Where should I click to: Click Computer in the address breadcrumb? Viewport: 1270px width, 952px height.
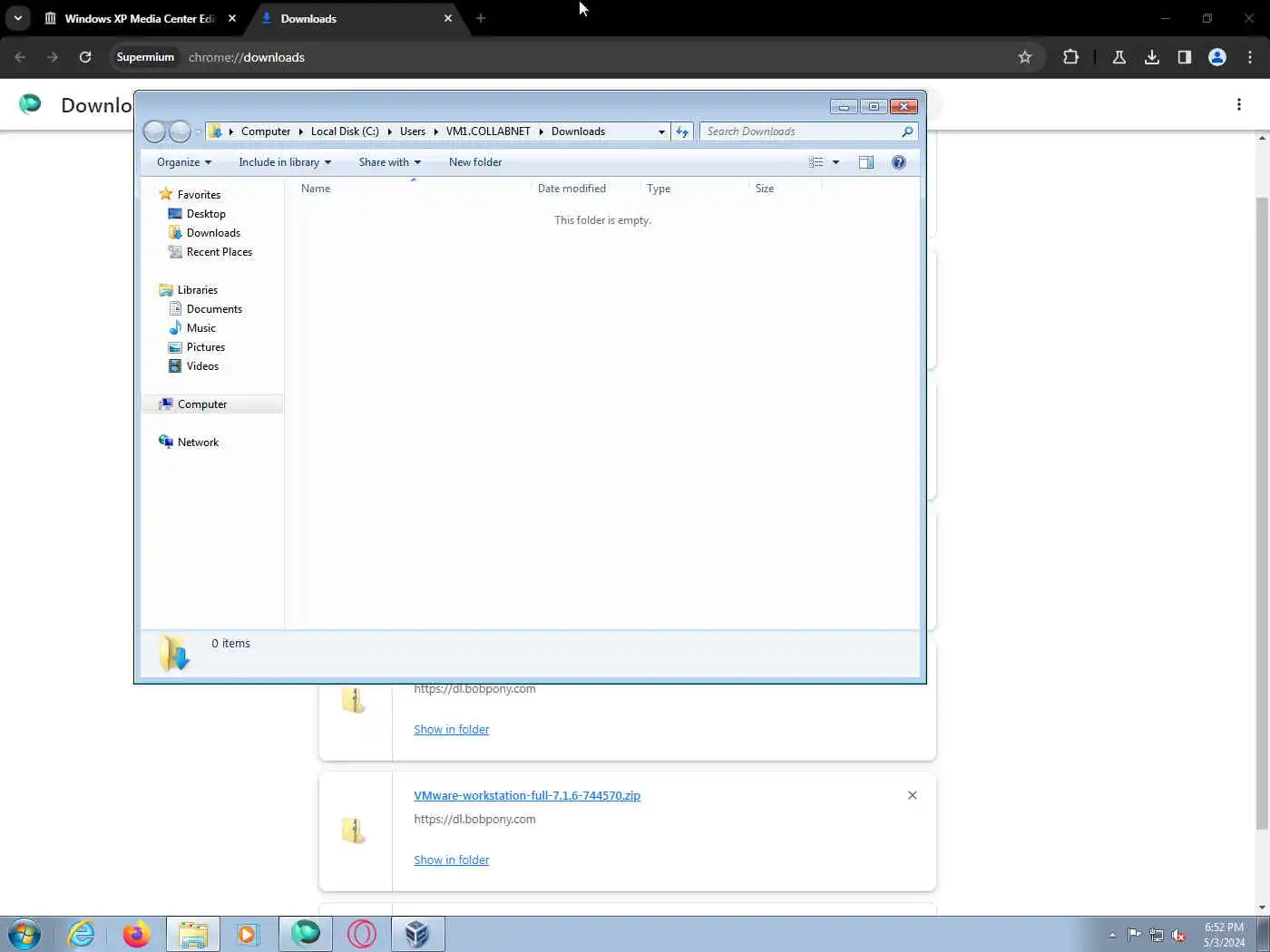pos(266,131)
